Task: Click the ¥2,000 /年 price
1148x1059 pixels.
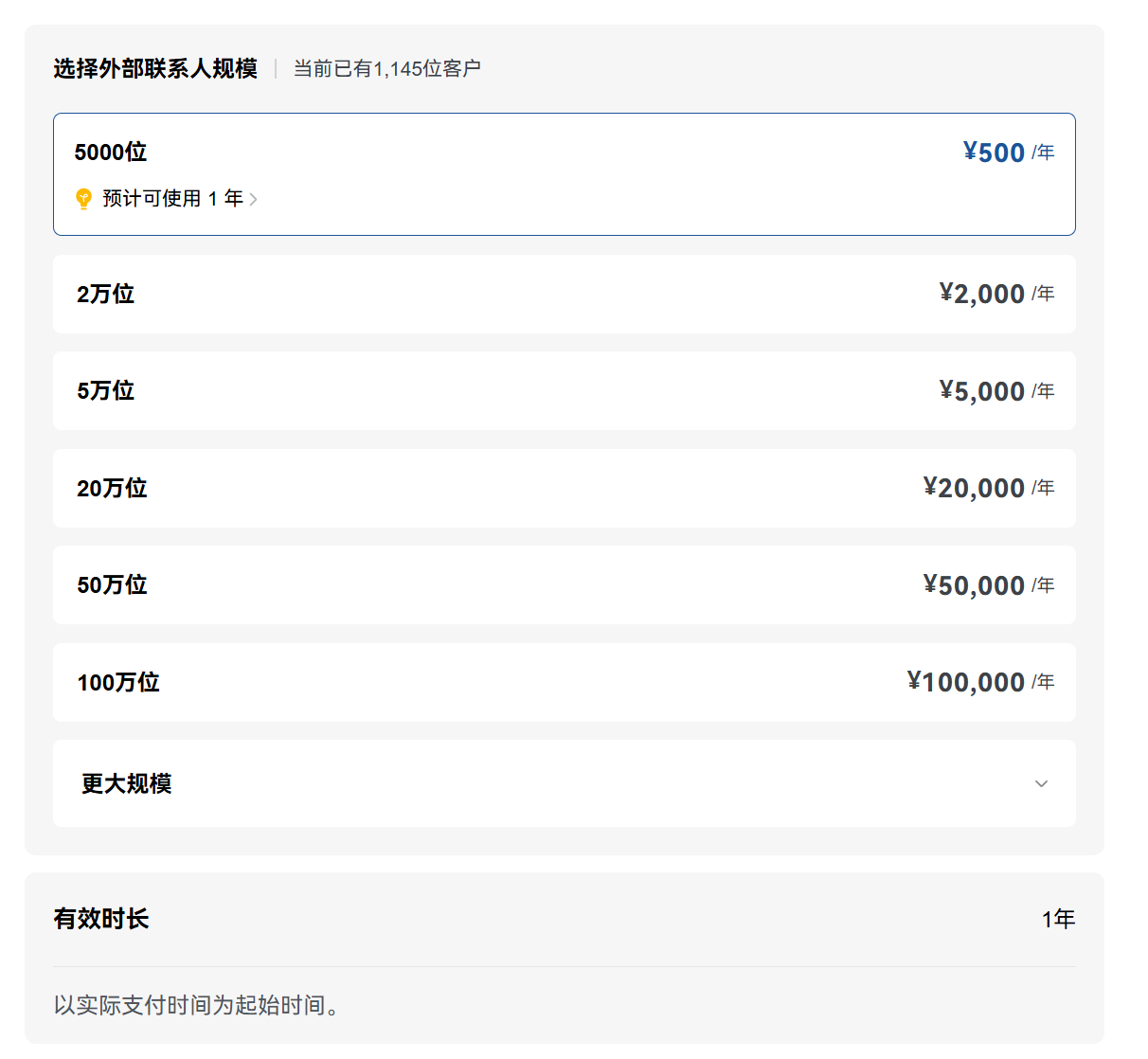Action: (x=996, y=294)
